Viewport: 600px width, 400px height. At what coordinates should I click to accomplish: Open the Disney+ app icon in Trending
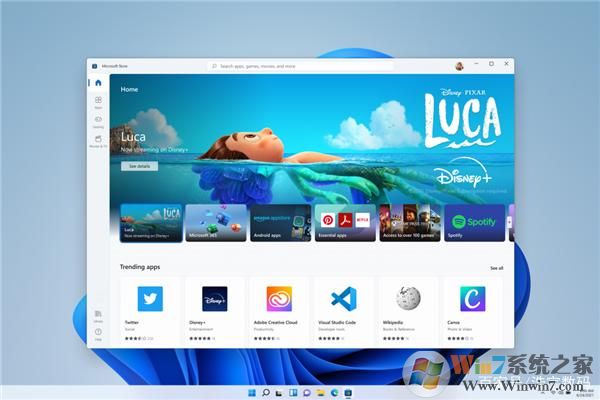click(215, 299)
